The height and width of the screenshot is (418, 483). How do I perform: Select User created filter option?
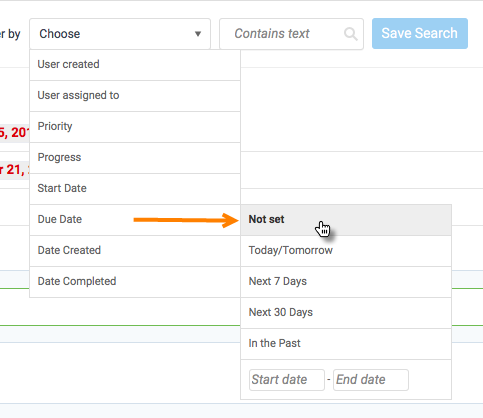pyautogui.click(x=135, y=65)
